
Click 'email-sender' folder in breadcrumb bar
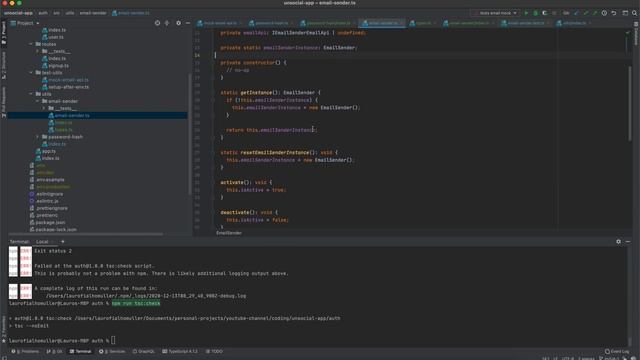point(93,13)
